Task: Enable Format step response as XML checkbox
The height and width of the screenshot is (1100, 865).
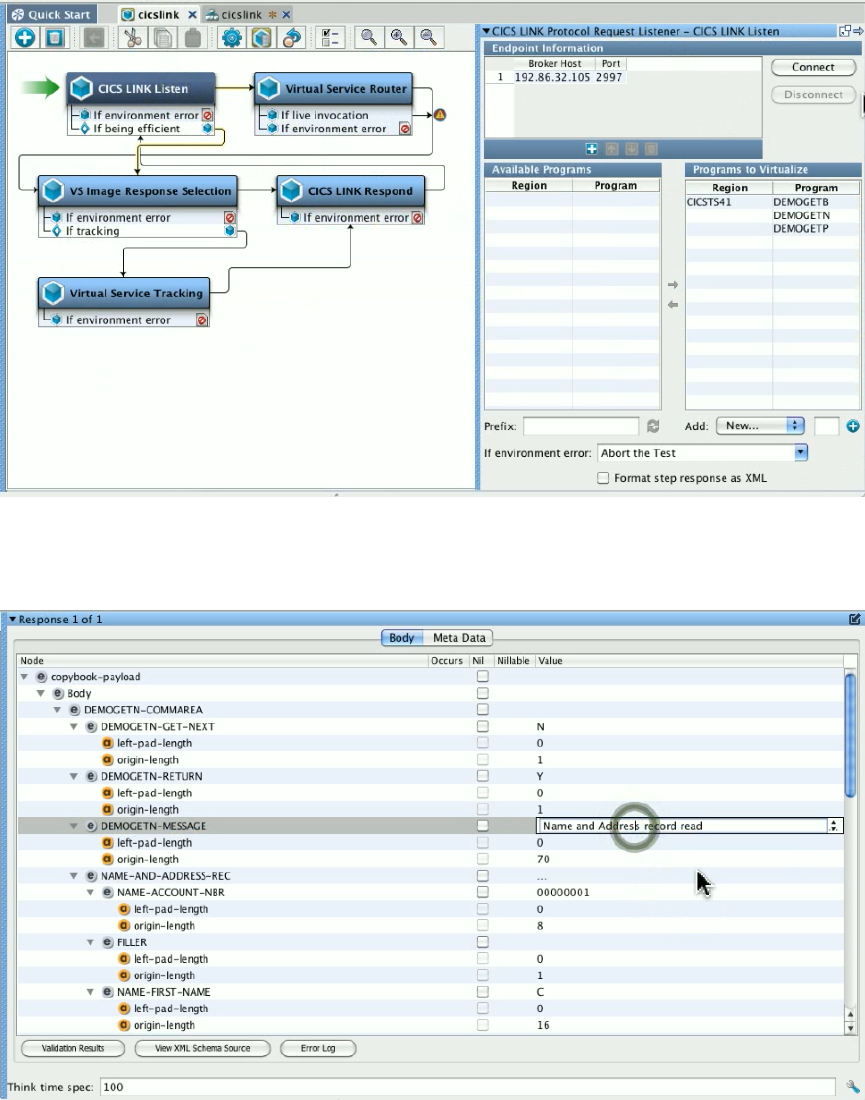Action: [x=603, y=478]
